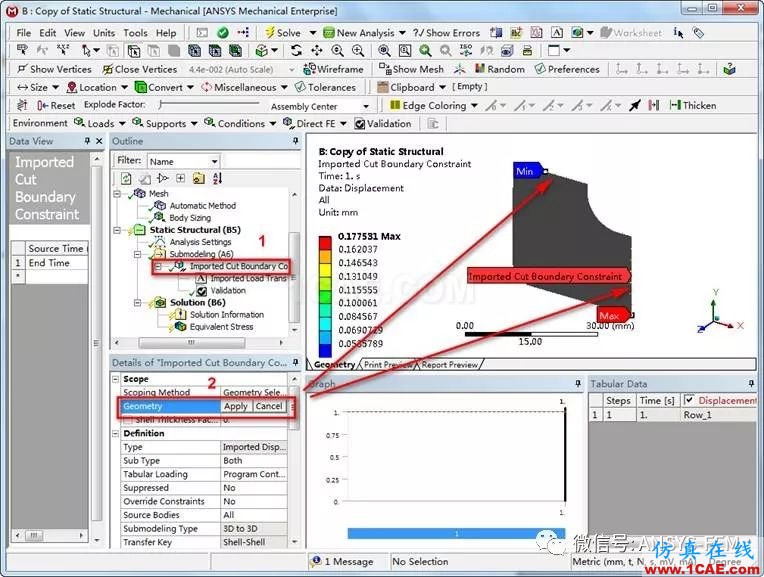Click the print/toolbar printer icon
764x577 pixels.
(x=527, y=50)
